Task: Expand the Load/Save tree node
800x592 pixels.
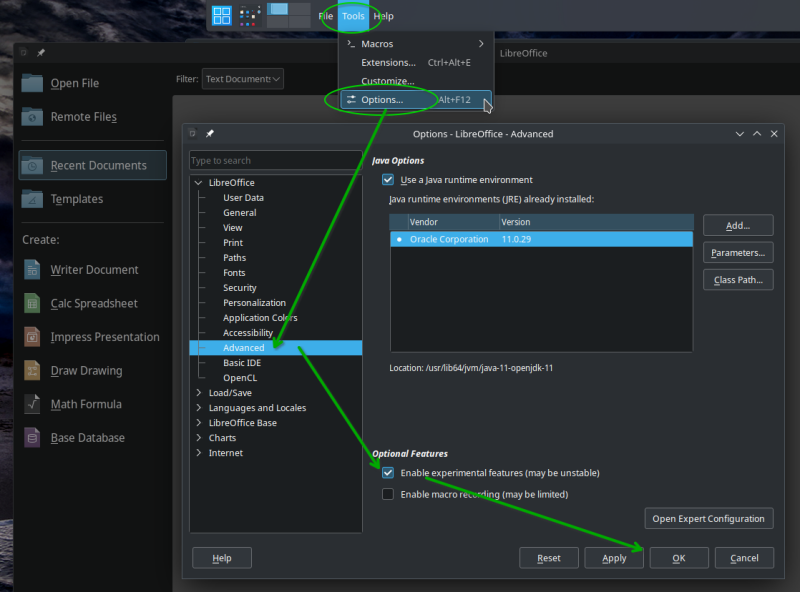Action: 199,393
